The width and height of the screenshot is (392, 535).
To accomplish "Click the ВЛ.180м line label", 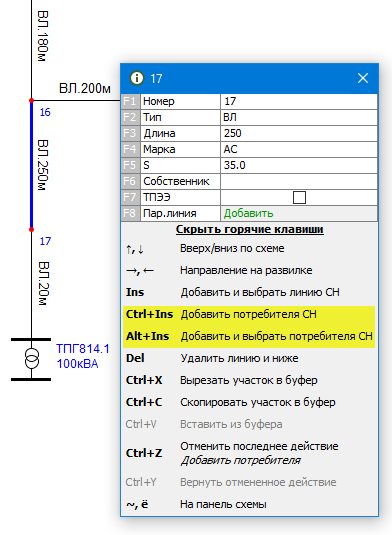I will pyautogui.click(x=43, y=36).
